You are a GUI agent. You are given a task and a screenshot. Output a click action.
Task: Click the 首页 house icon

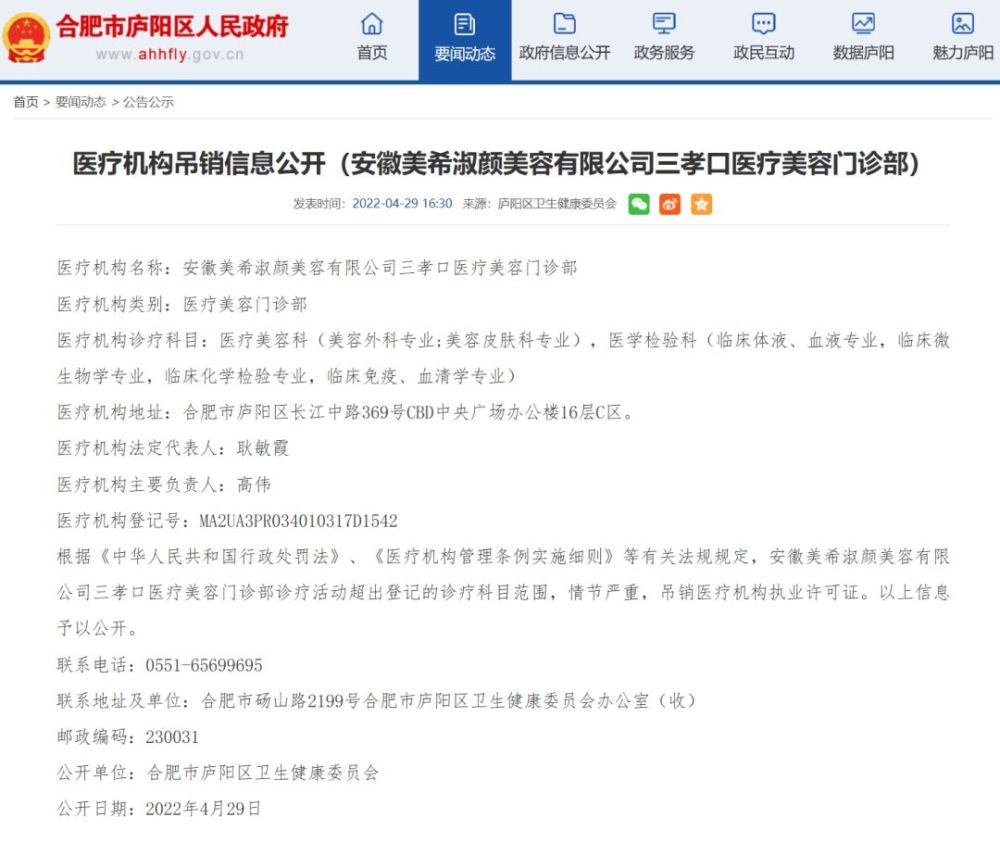372,24
